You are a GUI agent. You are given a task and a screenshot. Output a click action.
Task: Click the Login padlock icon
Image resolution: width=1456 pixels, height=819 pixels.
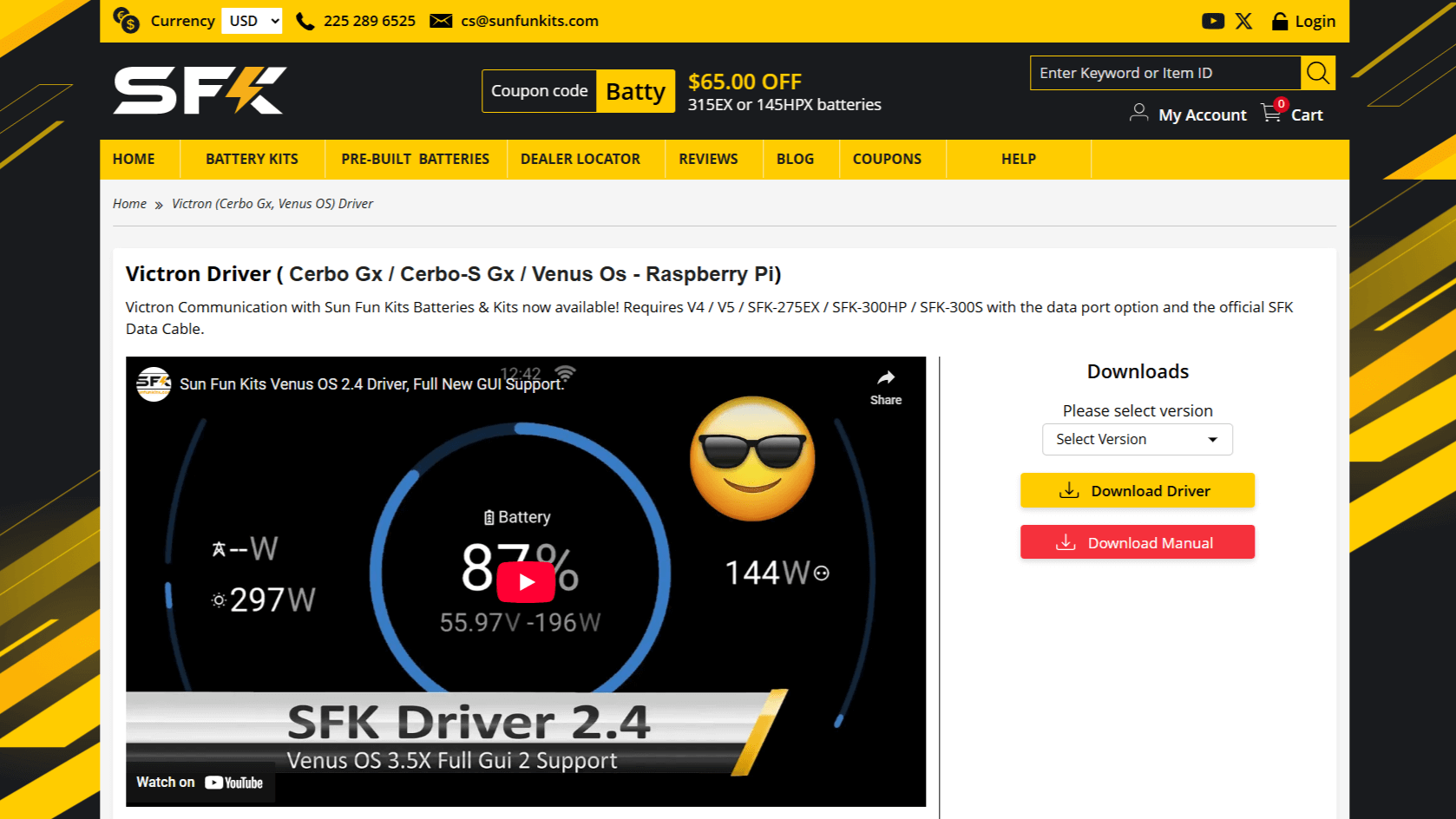tap(1279, 21)
